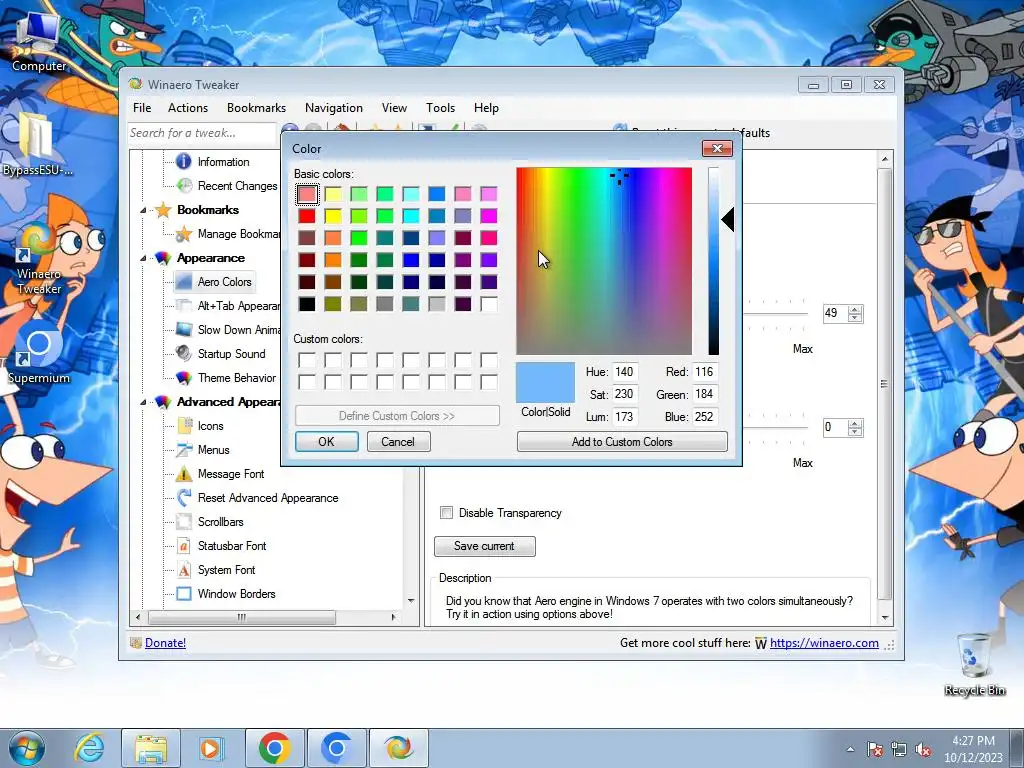This screenshot has height=768, width=1024.
Task: Open Windows Explorer from the taskbar
Action: (x=151, y=748)
